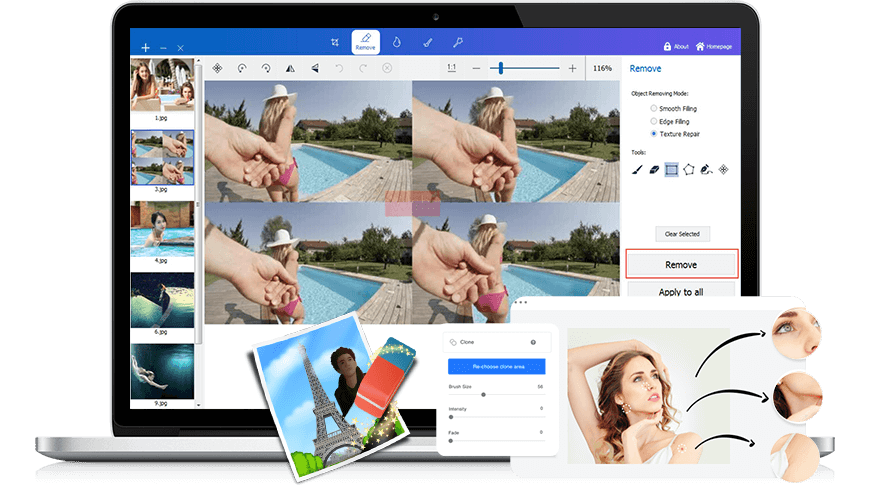Open thumbnail 1.jpg
The height and width of the screenshot is (485, 870).
coord(163,85)
